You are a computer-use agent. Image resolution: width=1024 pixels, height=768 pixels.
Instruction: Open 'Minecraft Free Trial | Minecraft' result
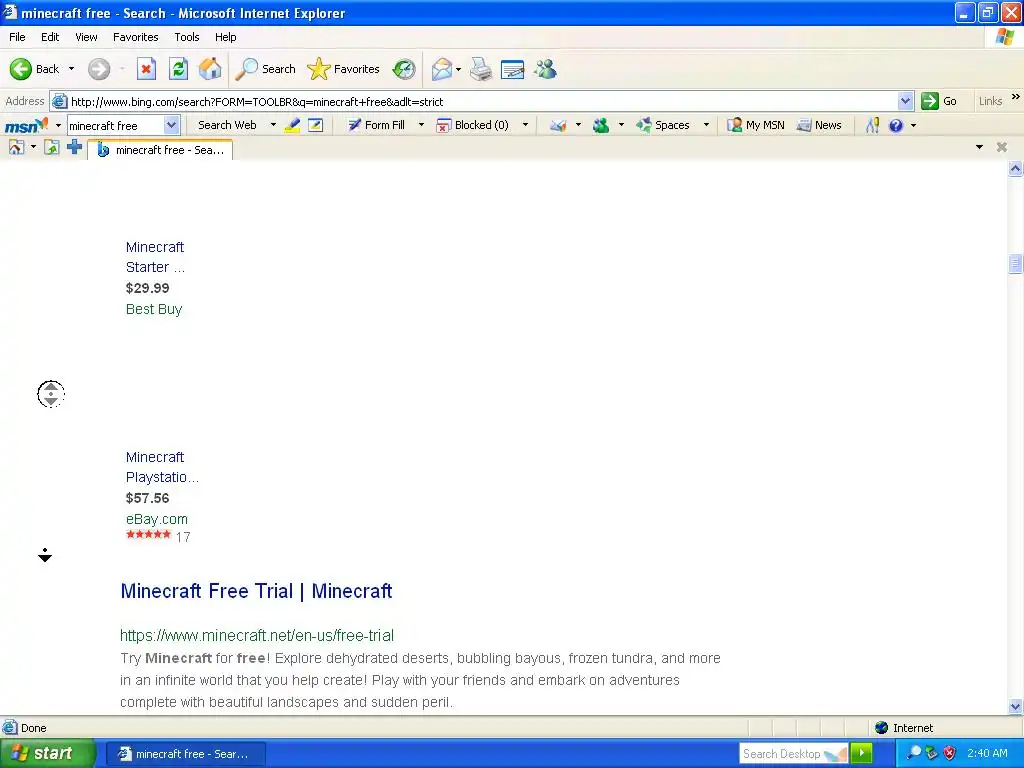(x=256, y=591)
